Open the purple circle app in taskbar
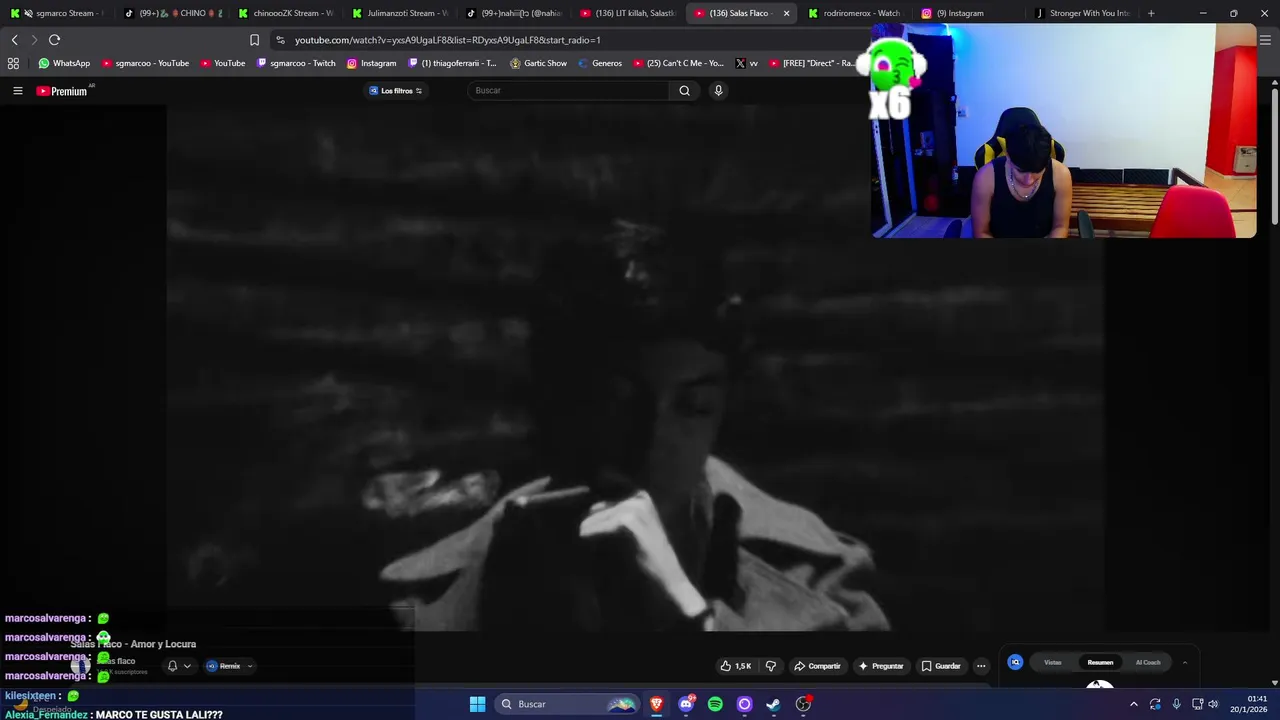The height and width of the screenshot is (720, 1280). [744, 704]
